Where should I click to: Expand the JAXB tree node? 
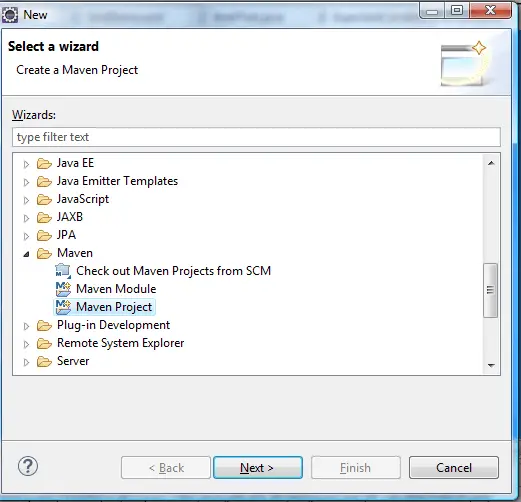26,218
